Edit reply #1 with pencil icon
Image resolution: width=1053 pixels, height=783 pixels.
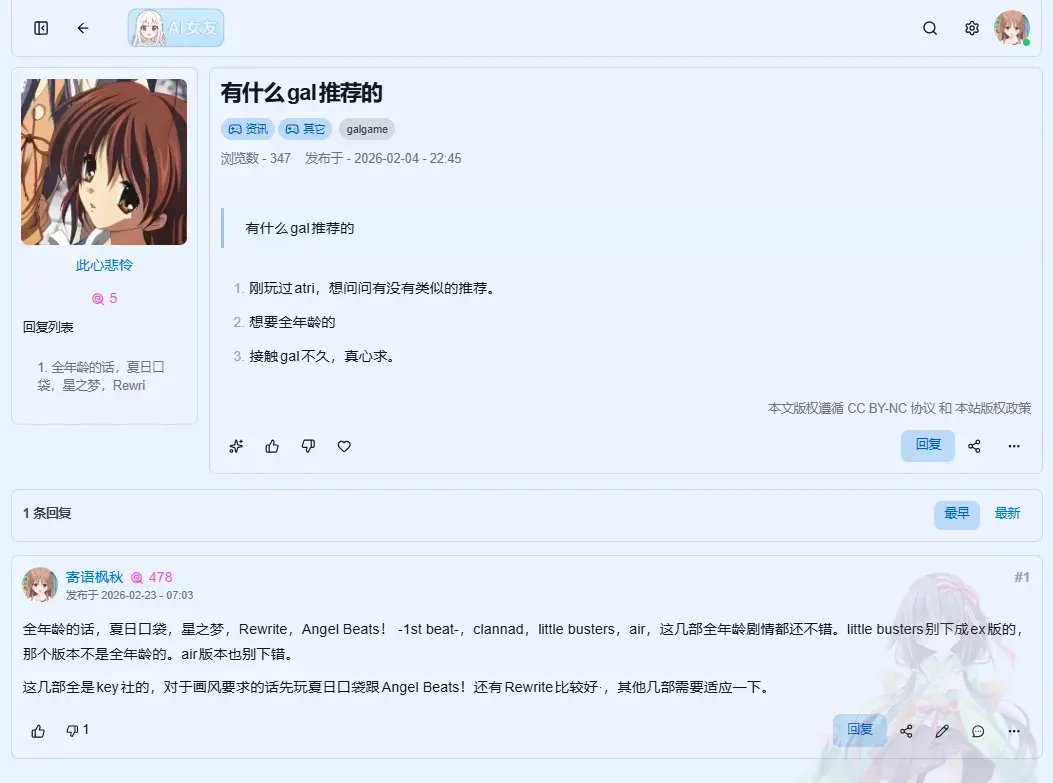point(942,731)
